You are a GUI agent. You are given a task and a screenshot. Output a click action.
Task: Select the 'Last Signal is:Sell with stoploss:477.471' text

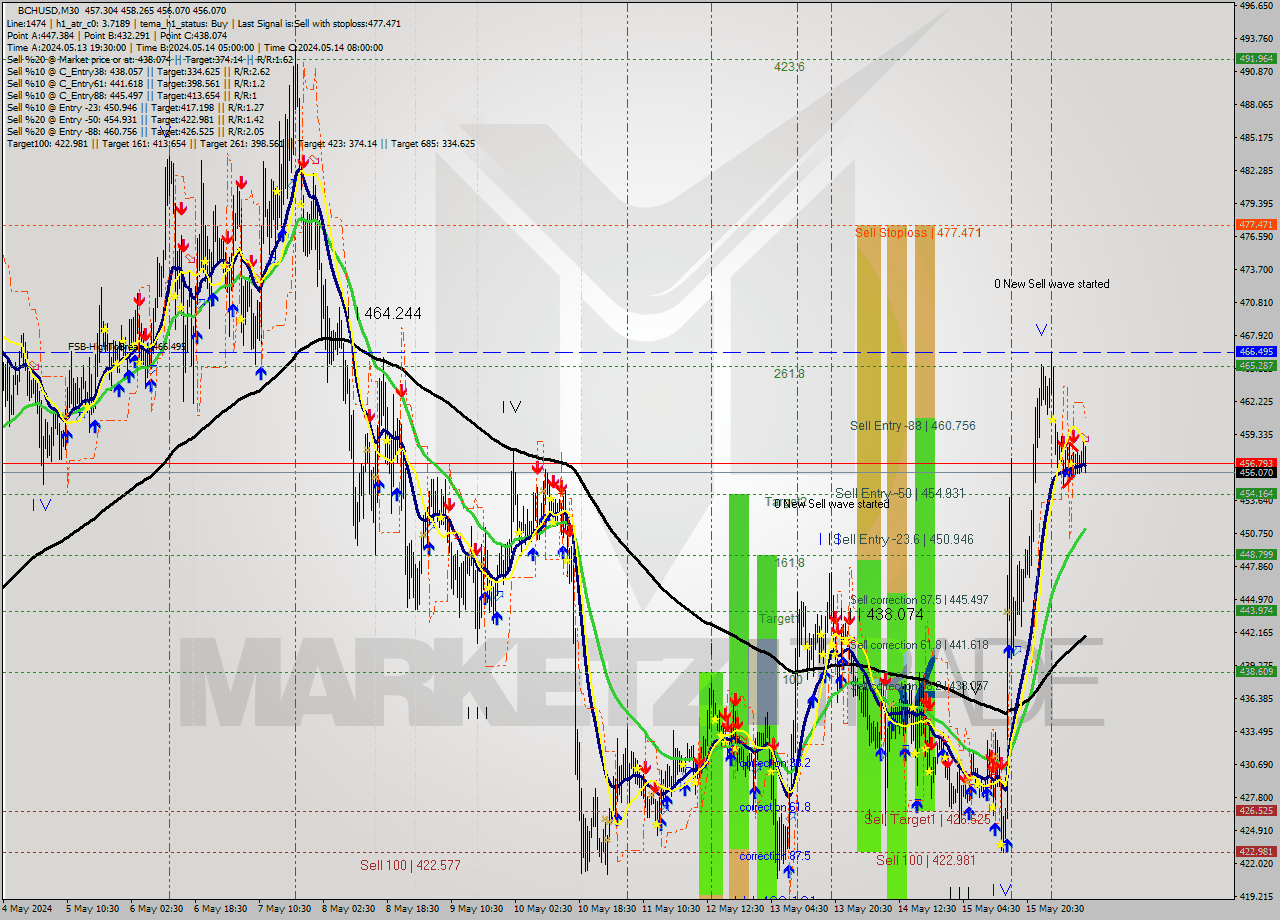[x=317, y=23]
